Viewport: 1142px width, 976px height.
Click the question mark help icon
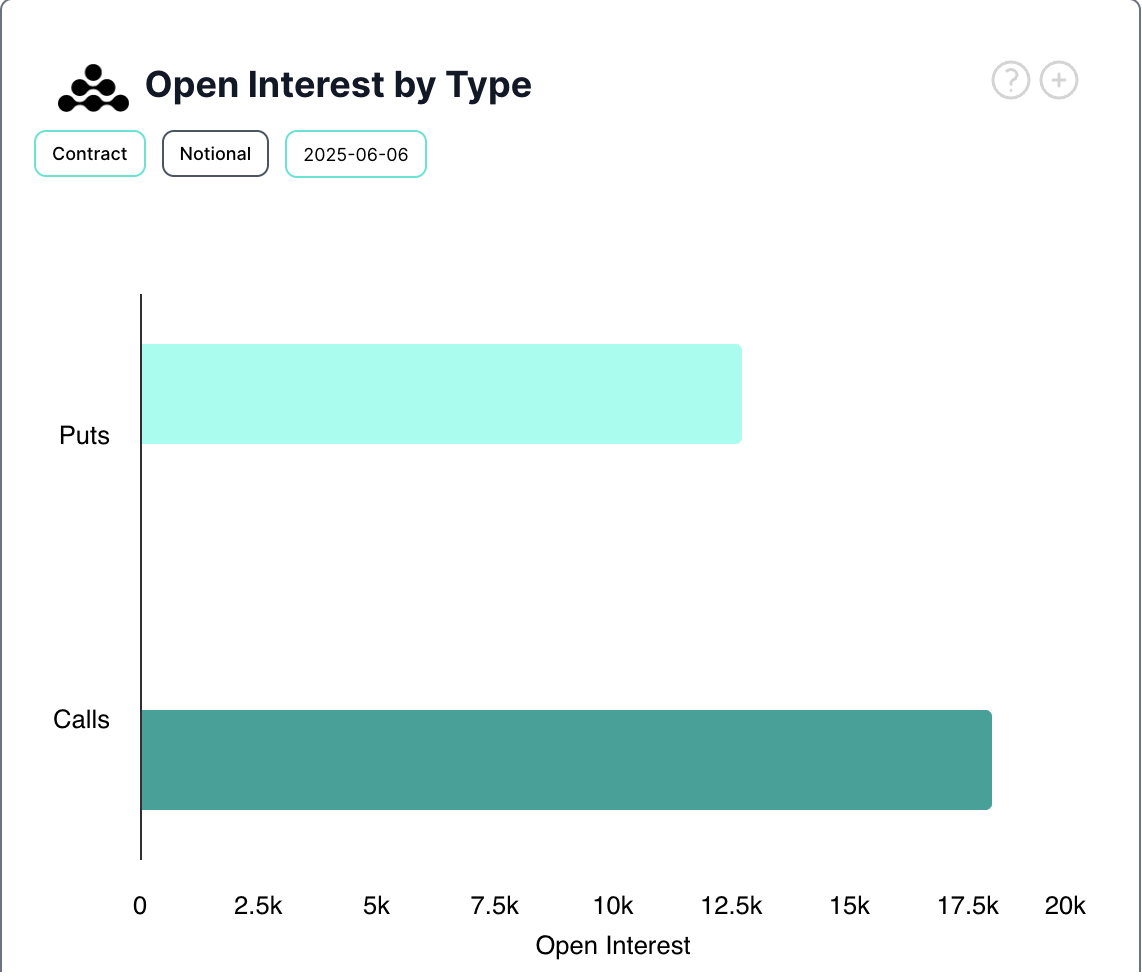[x=1010, y=80]
